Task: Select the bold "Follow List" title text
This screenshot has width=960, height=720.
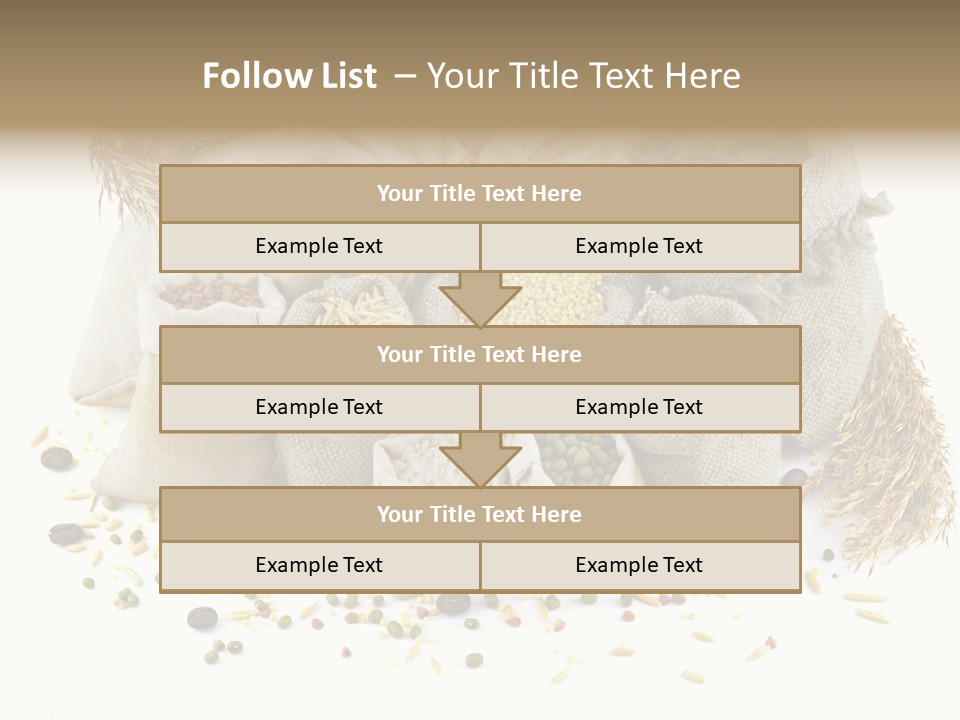Action: coord(289,76)
